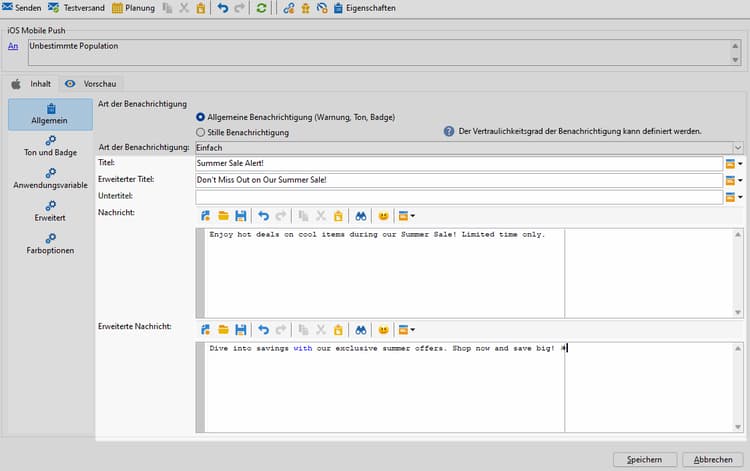Click the Senden toolbar button

coord(22,8)
